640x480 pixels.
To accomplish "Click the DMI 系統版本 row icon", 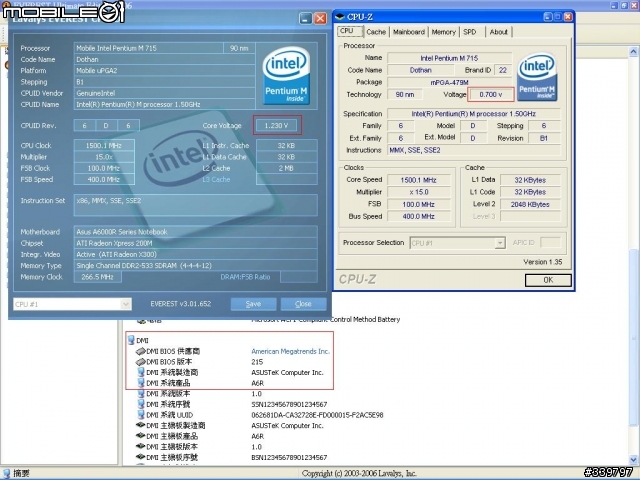I will tap(141, 393).
